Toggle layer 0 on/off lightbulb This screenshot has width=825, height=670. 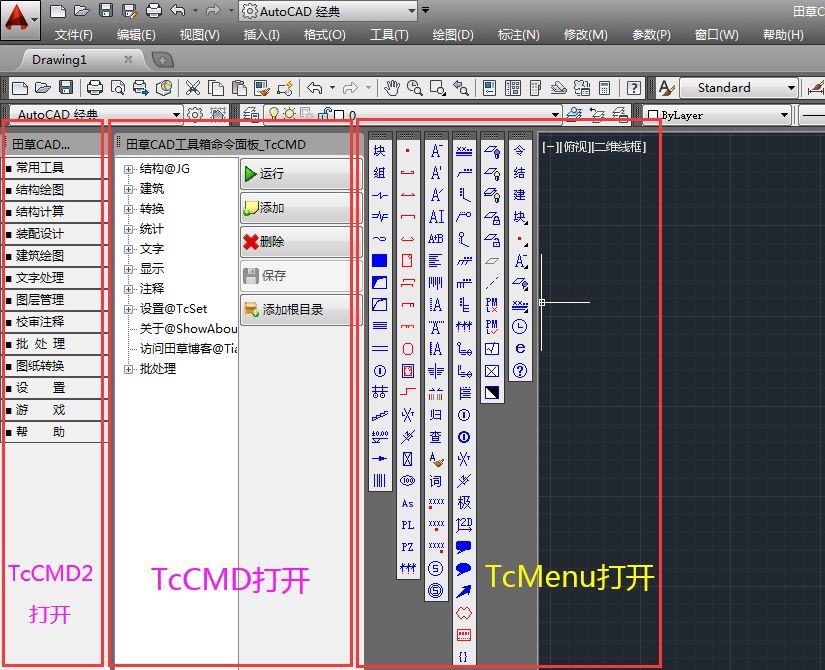[x=274, y=114]
